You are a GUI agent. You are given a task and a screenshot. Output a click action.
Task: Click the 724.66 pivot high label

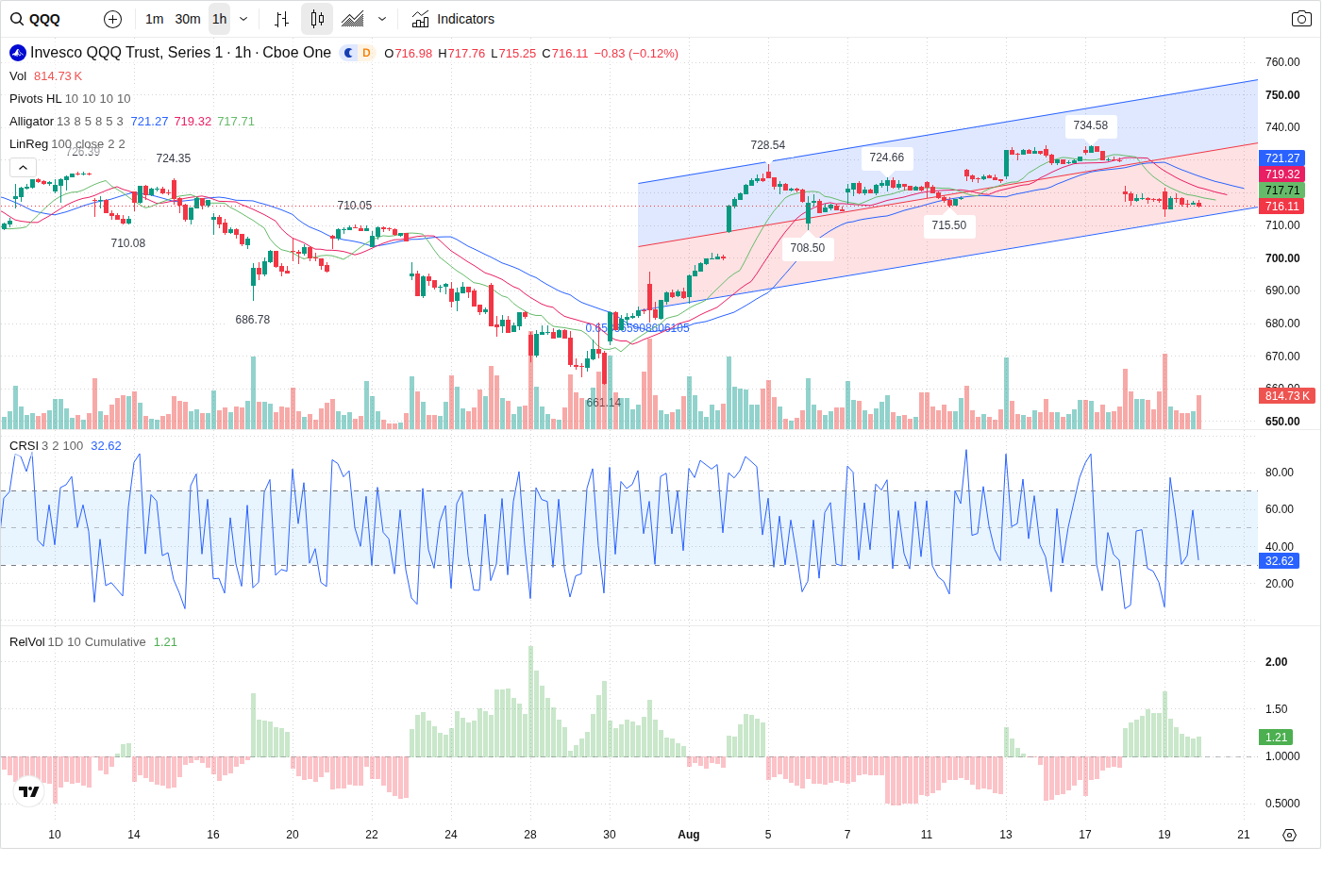click(x=887, y=158)
